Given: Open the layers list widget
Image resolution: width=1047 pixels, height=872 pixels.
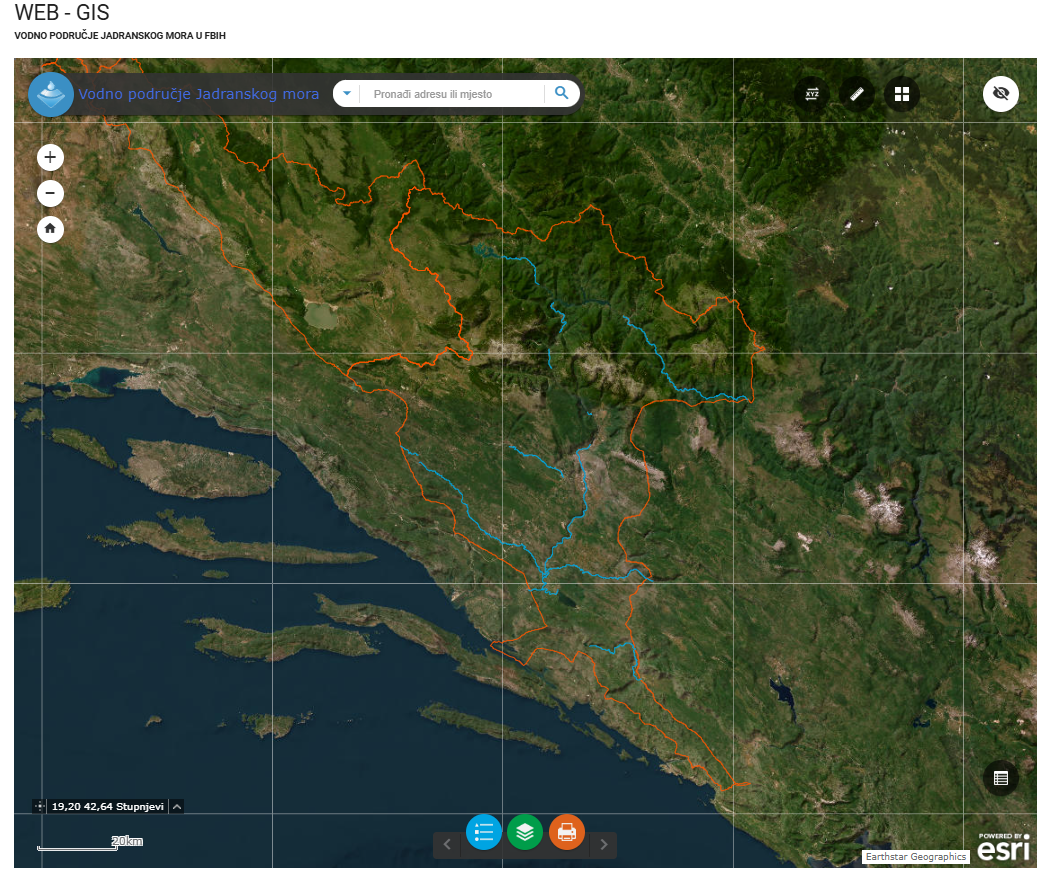Looking at the screenshot, I should (x=525, y=832).
